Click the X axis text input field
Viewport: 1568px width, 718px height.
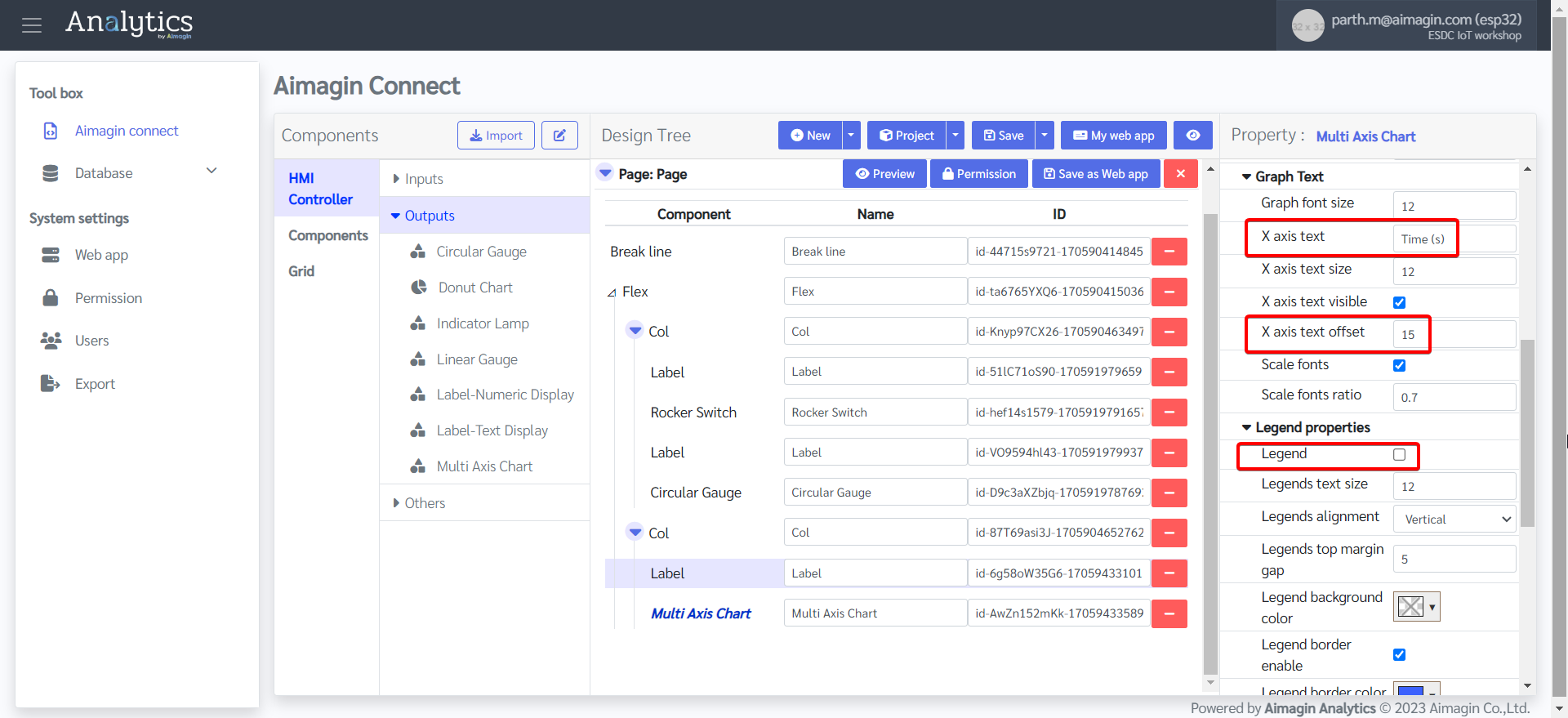coord(1454,239)
